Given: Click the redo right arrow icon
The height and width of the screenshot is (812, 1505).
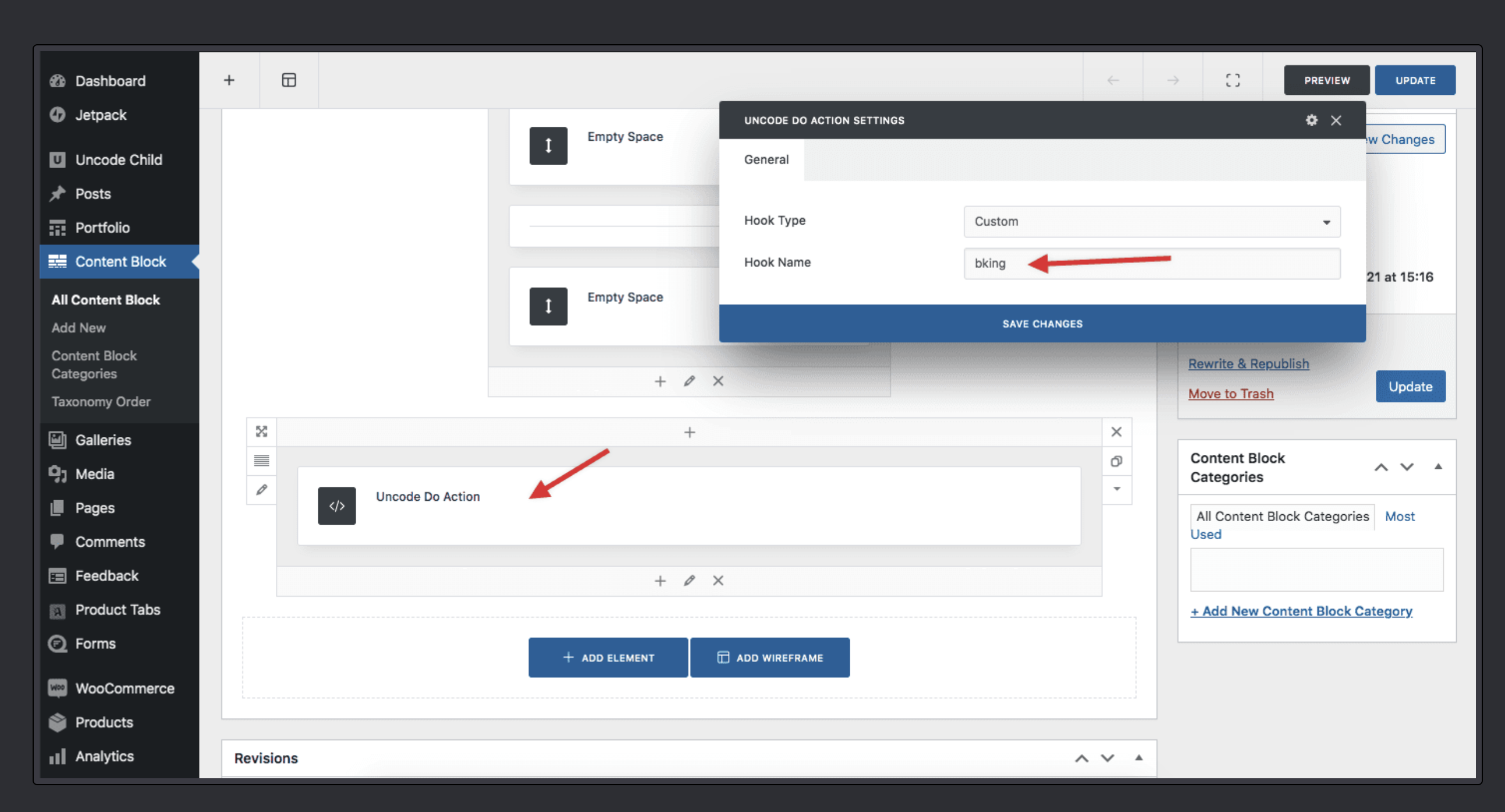Looking at the screenshot, I should [1173, 80].
